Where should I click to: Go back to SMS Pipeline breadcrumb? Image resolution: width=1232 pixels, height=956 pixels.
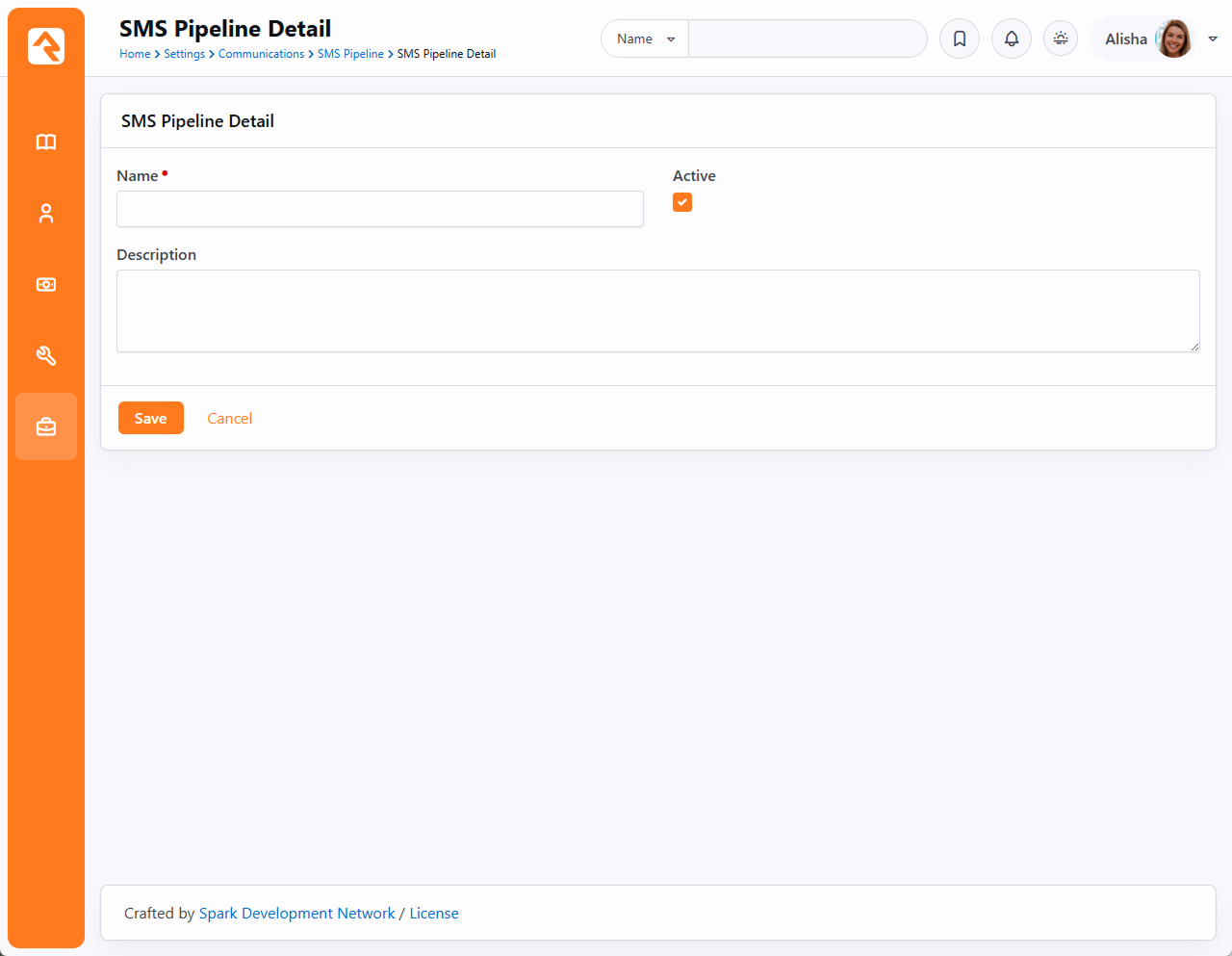pyautogui.click(x=350, y=54)
